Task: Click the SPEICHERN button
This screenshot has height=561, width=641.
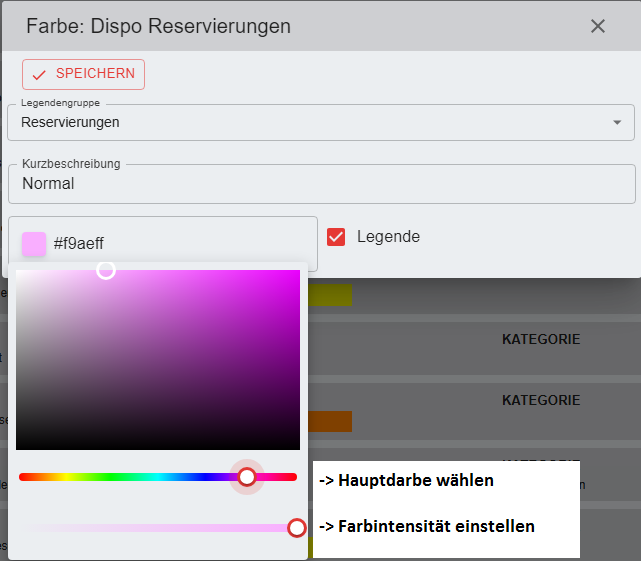Action: tap(83, 75)
